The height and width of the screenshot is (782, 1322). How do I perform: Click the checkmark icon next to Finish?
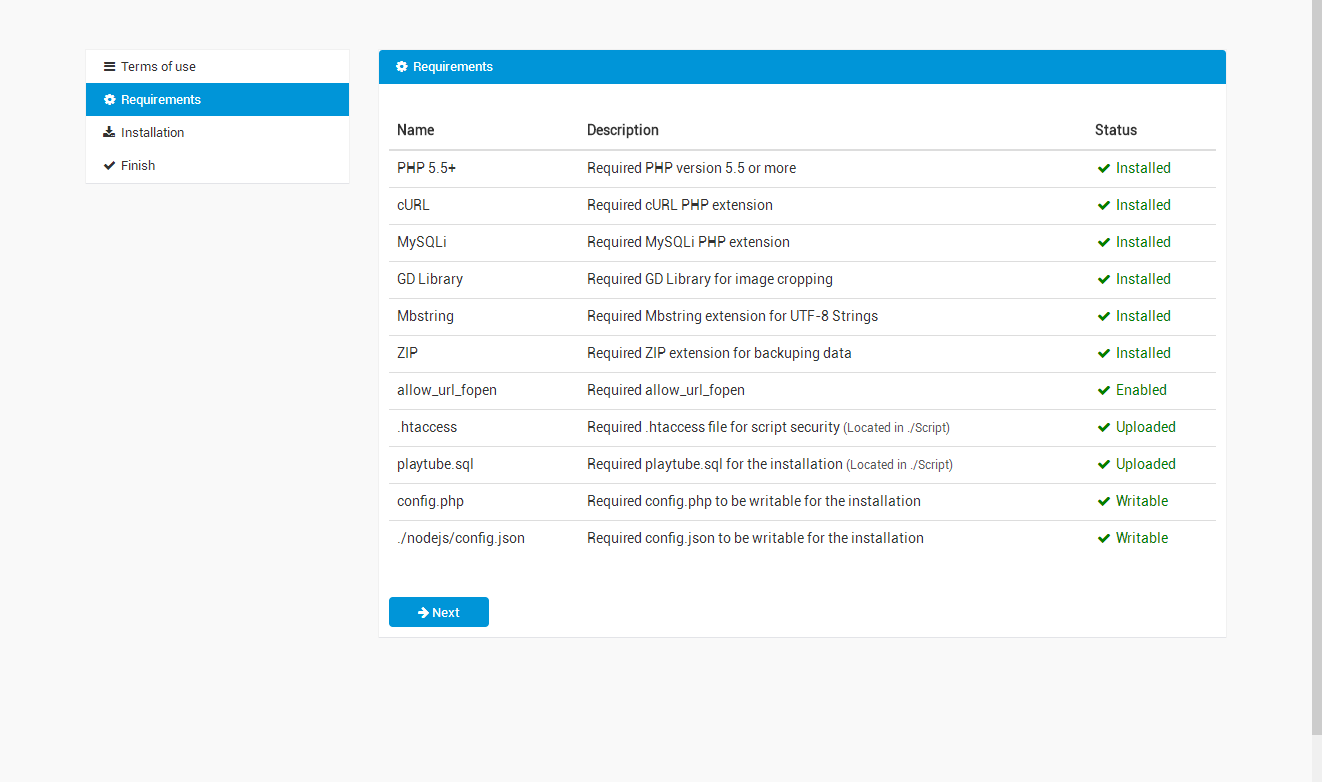[110, 166]
